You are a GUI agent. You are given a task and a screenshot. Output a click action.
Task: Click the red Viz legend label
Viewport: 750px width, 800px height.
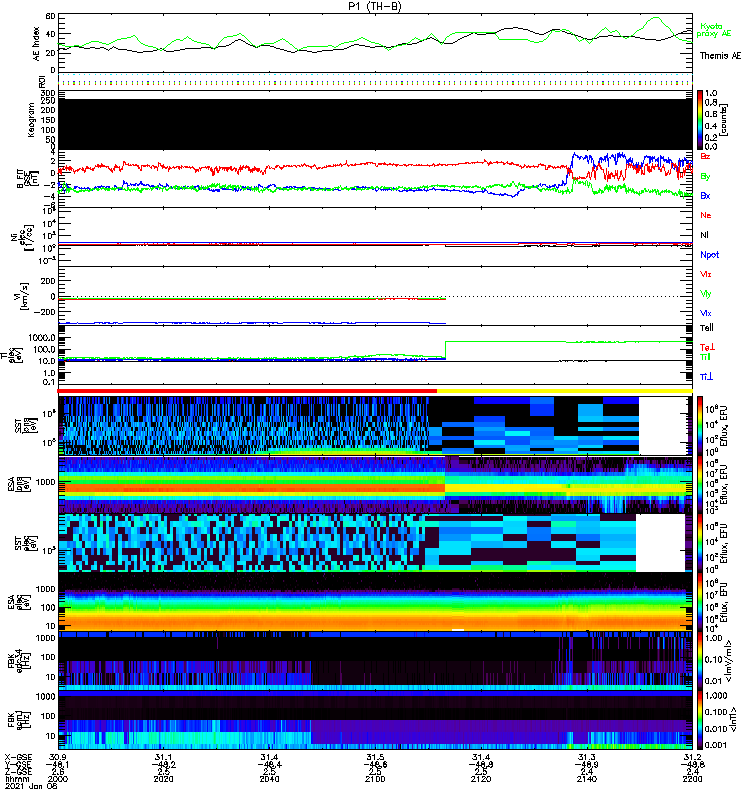click(x=706, y=274)
